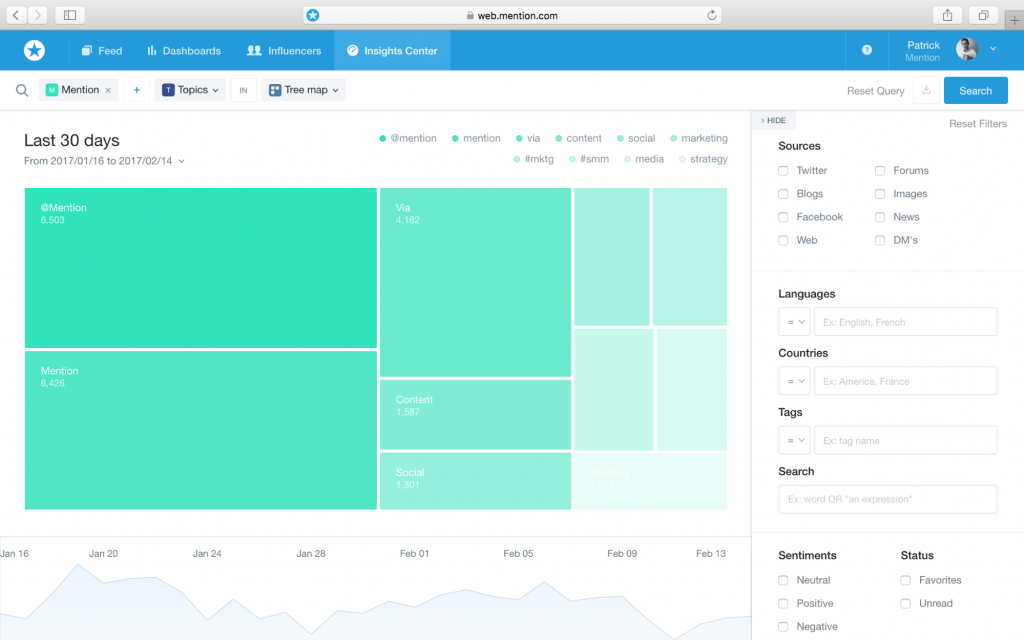Enable the Positive sentiment filter
The width and height of the screenshot is (1024, 640).
tap(783, 603)
